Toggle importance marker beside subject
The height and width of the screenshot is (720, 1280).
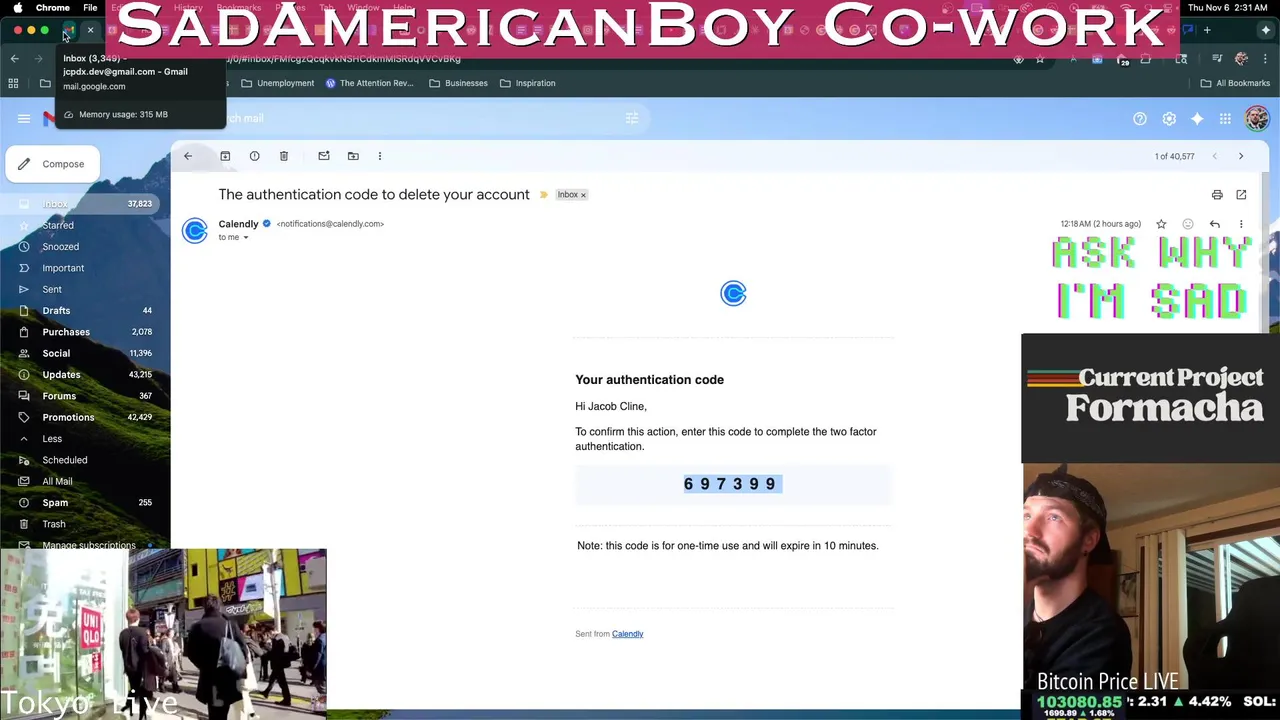pyautogui.click(x=544, y=195)
